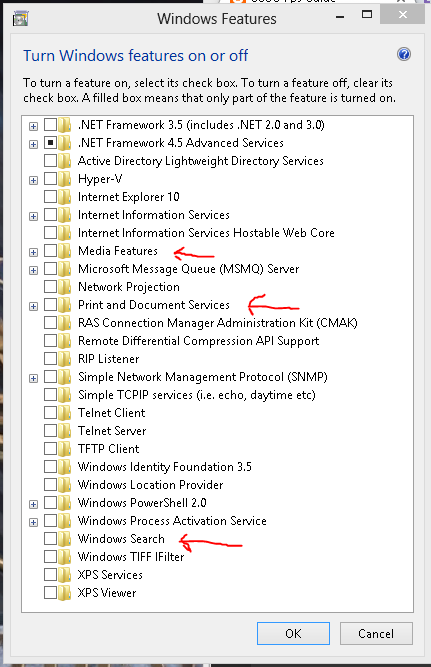The image size is (431, 667).
Task: Check the Internet Explorer 10 checkbox
Action: (x=50, y=197)
